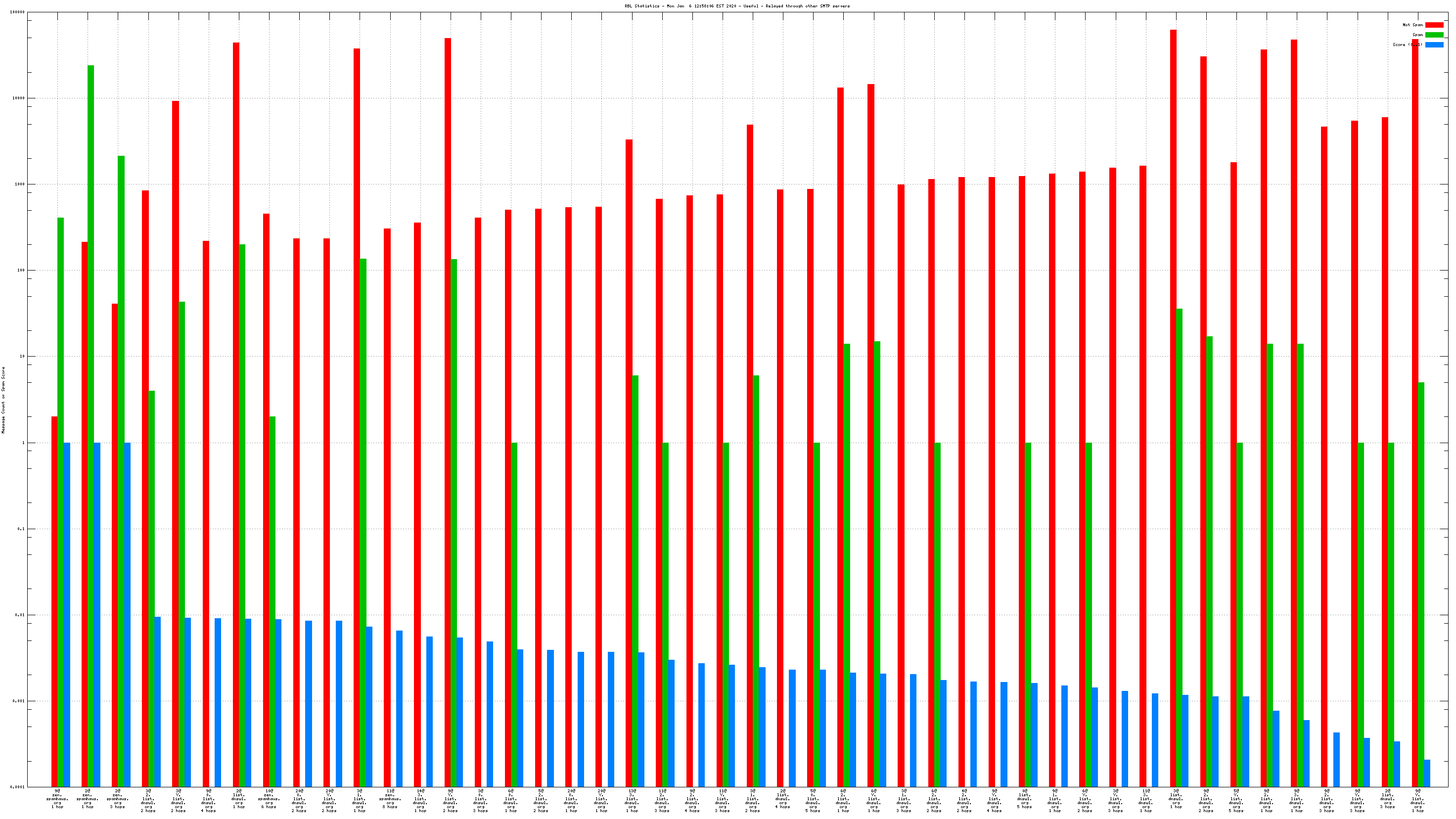The width and height of the screenshot is (1456, 819).
Task: Click the '11@ zen.spamhaus.org 8 hops' label
Action: tap(390, 799)
